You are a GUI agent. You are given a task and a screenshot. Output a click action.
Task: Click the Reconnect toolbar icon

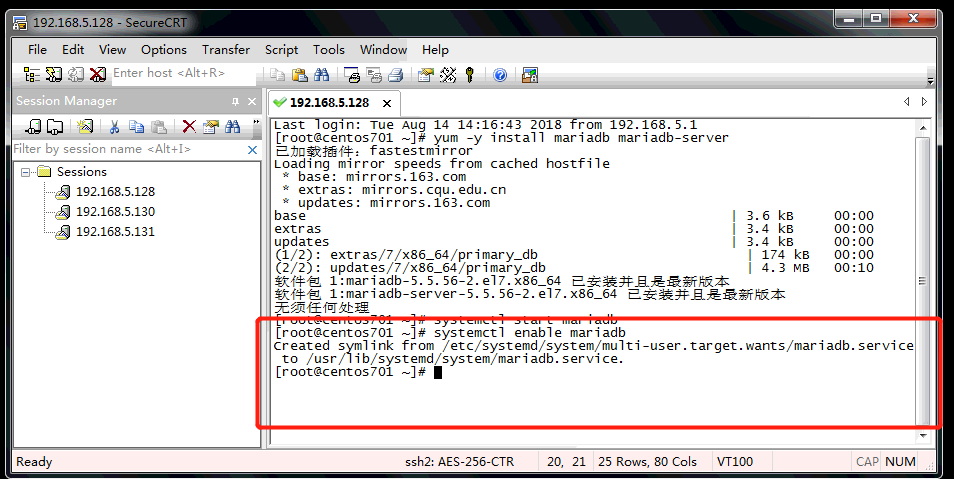click(x=75, y=75)
